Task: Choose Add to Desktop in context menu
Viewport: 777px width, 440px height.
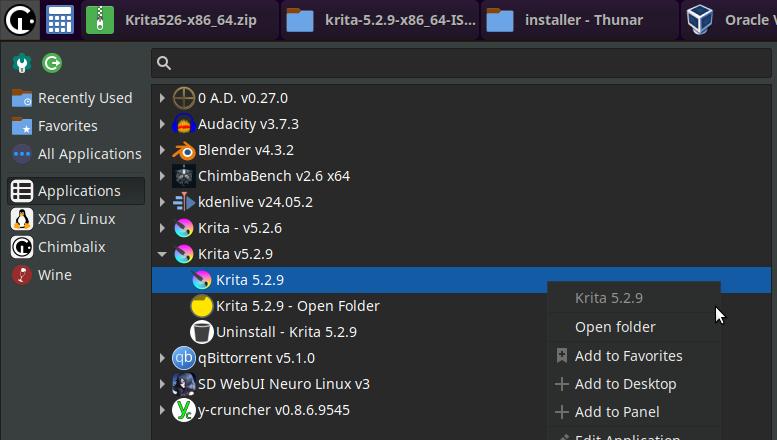Action: tap(634, 384)
